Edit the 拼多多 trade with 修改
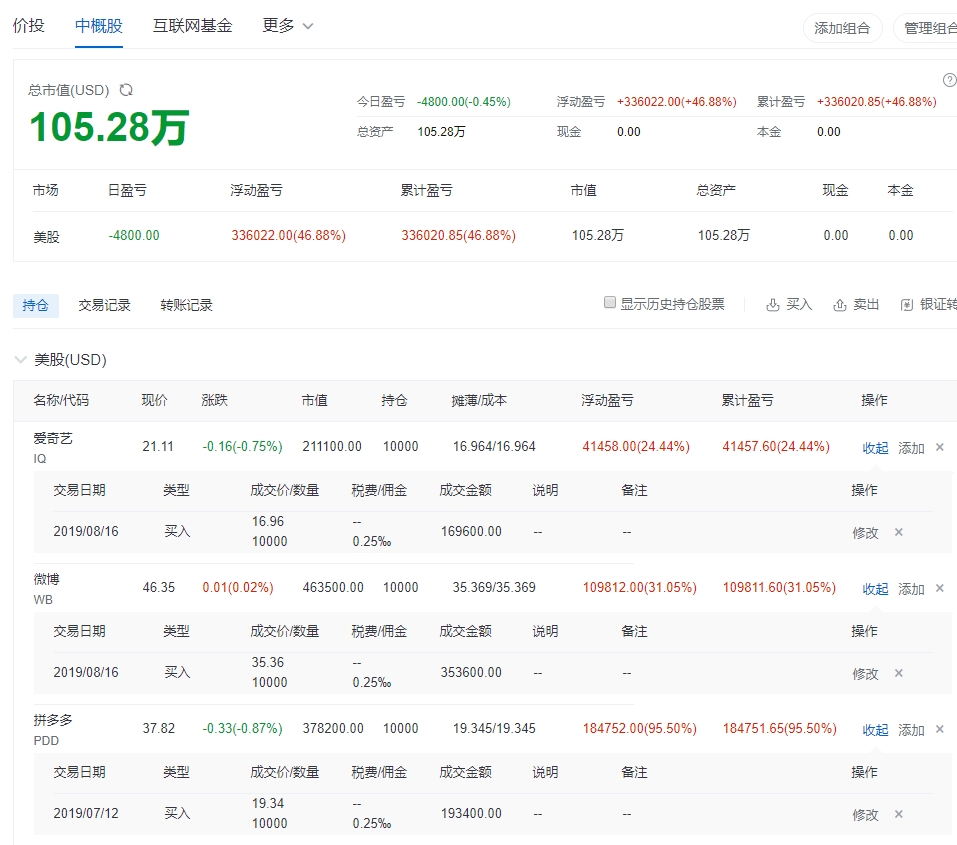This screenshot has height=845, width=957. click(x=865, y=815)
